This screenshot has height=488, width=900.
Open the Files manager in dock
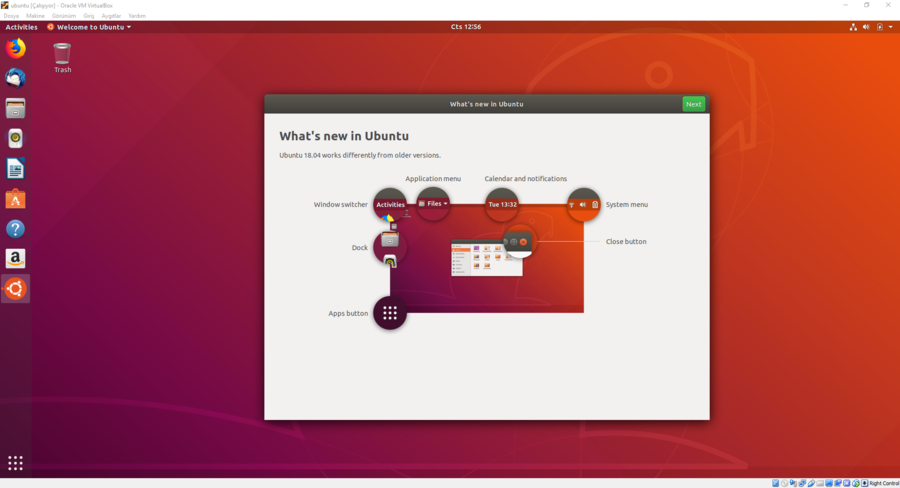coord(15,108)
